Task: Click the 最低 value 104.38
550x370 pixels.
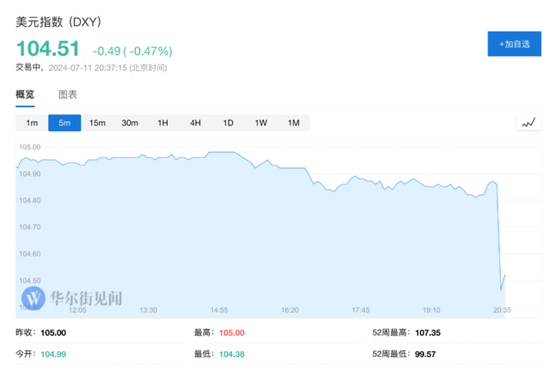Action: (x=232, y=354)
